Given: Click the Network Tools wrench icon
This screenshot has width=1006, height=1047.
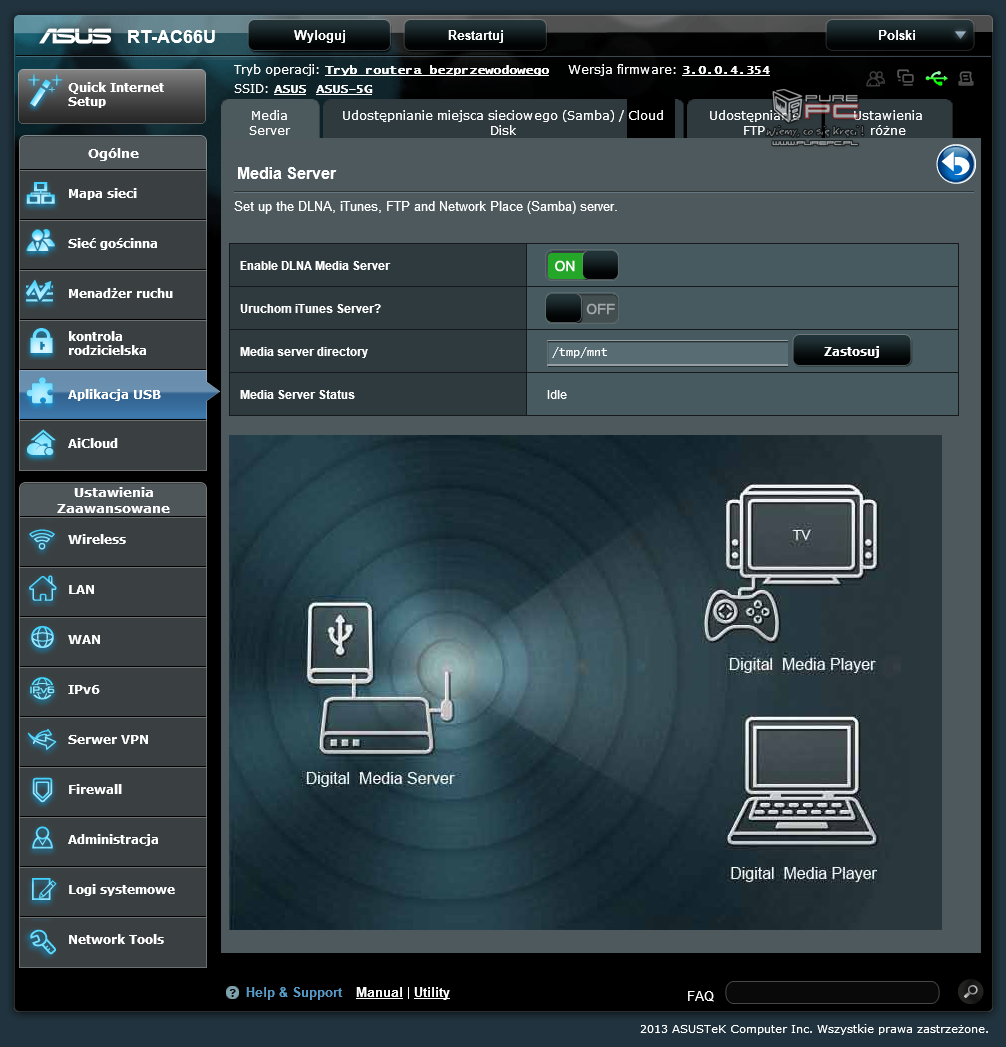Looking at the screenshot, I should pyautogui.click(x=43, y=941).
